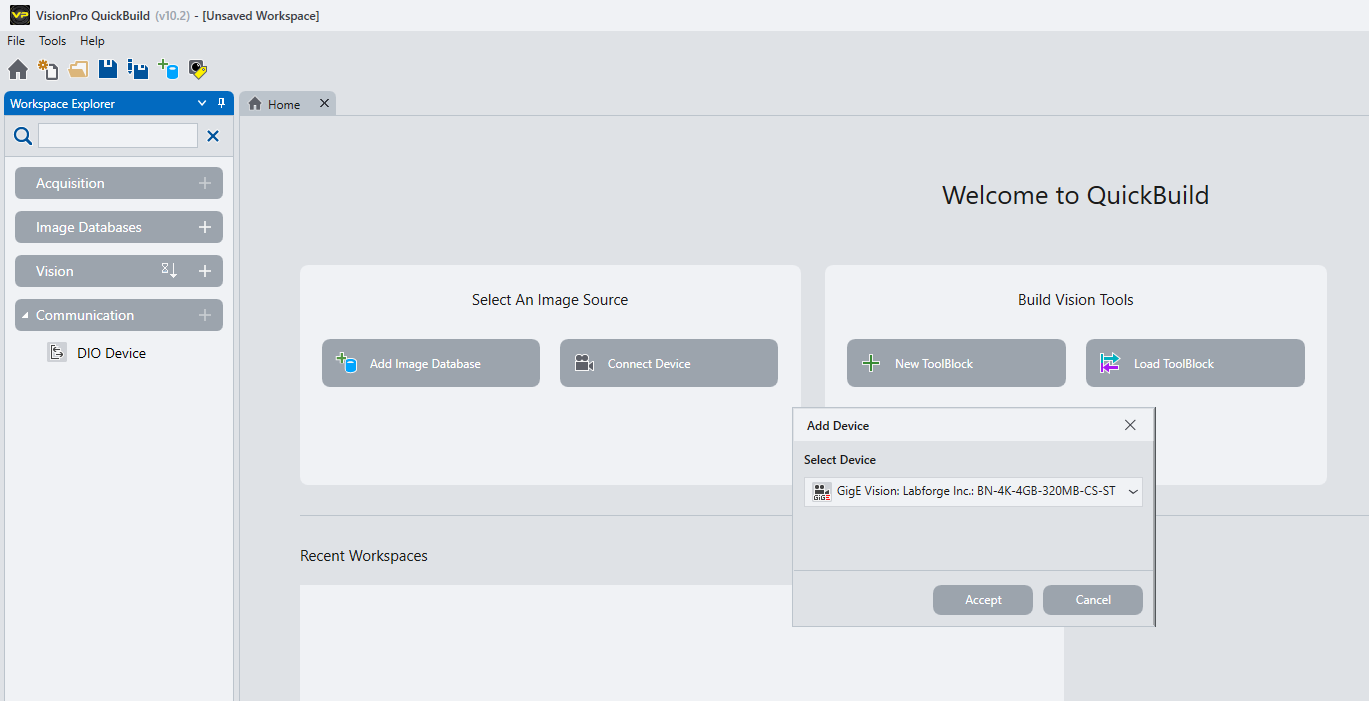Select DIO Device in the tree

[x=111, y=353]
